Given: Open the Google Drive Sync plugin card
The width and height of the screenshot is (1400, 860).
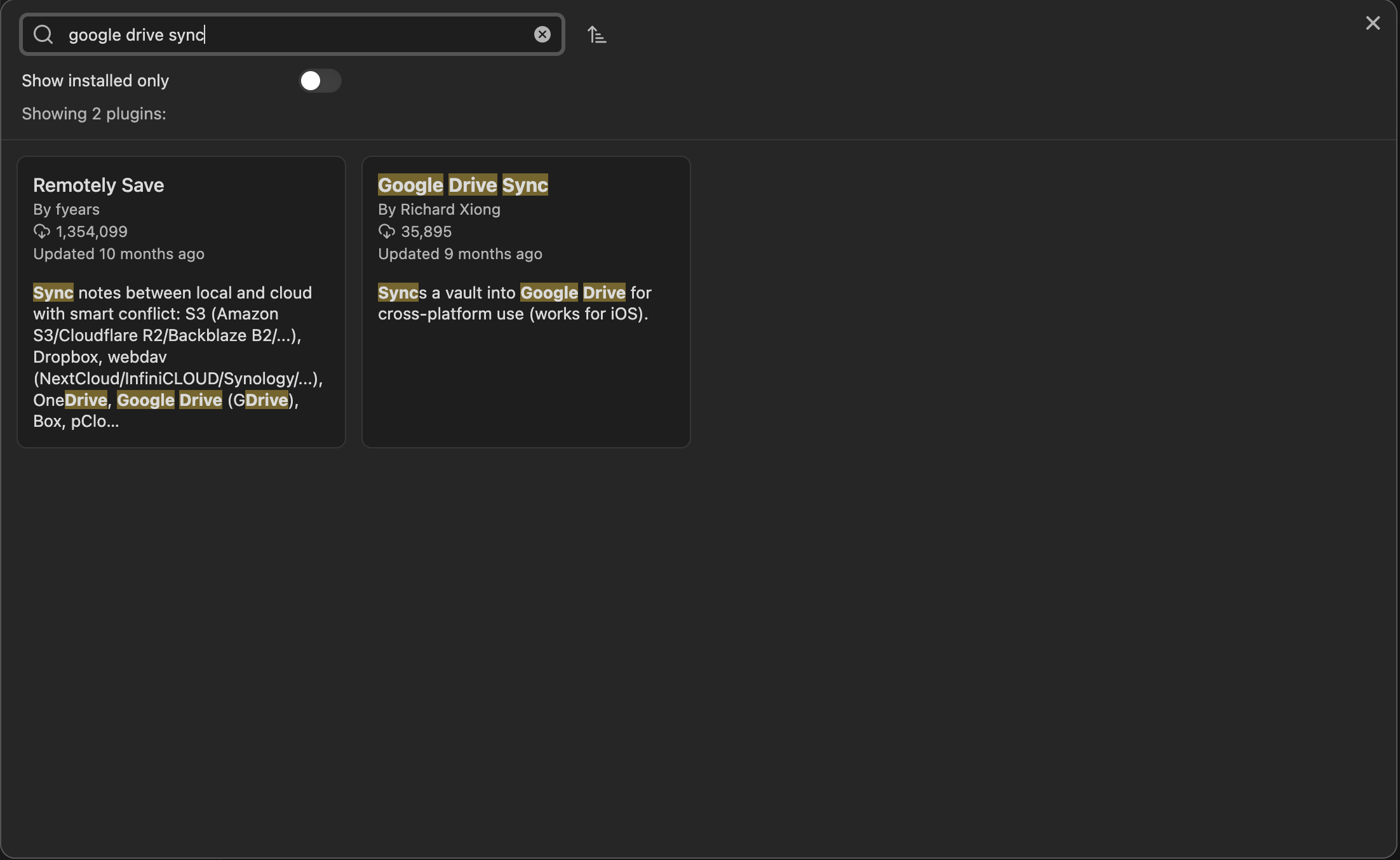Looking at the screenshot, I should click(526, 302).
